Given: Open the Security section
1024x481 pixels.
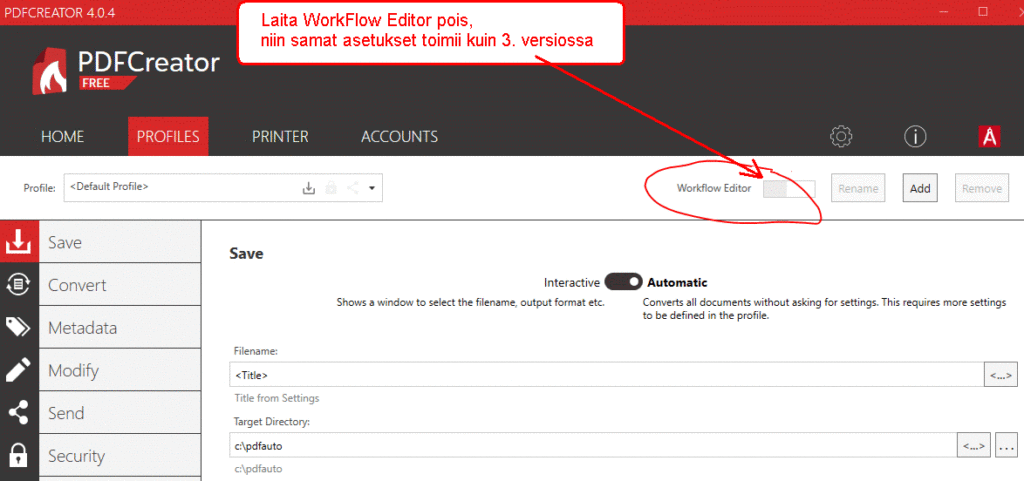Looking at the screenshot, I should point(120,455).
